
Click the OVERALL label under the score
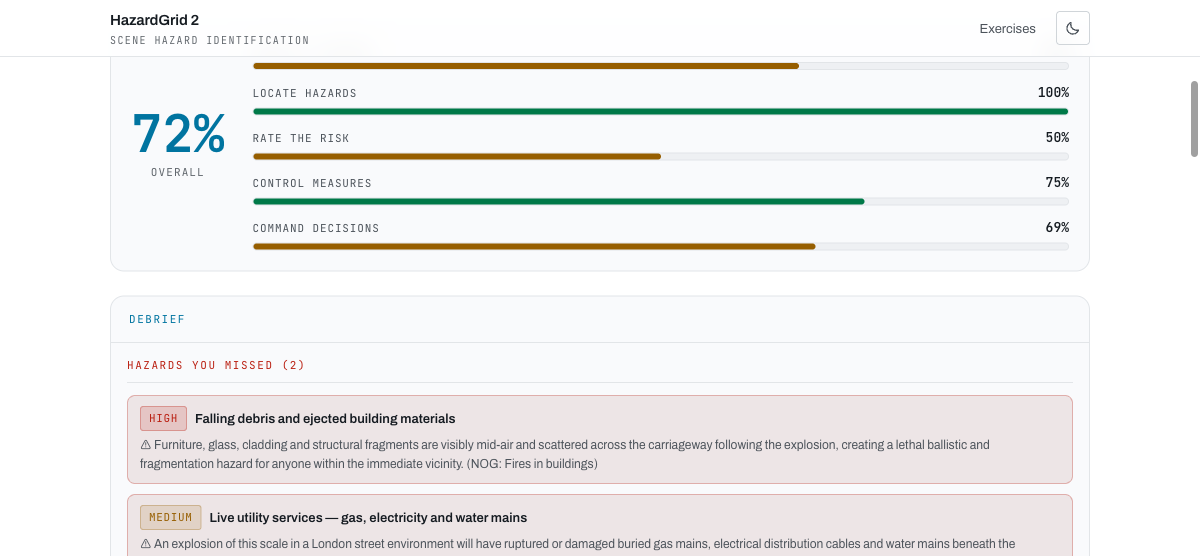[178, 173]
